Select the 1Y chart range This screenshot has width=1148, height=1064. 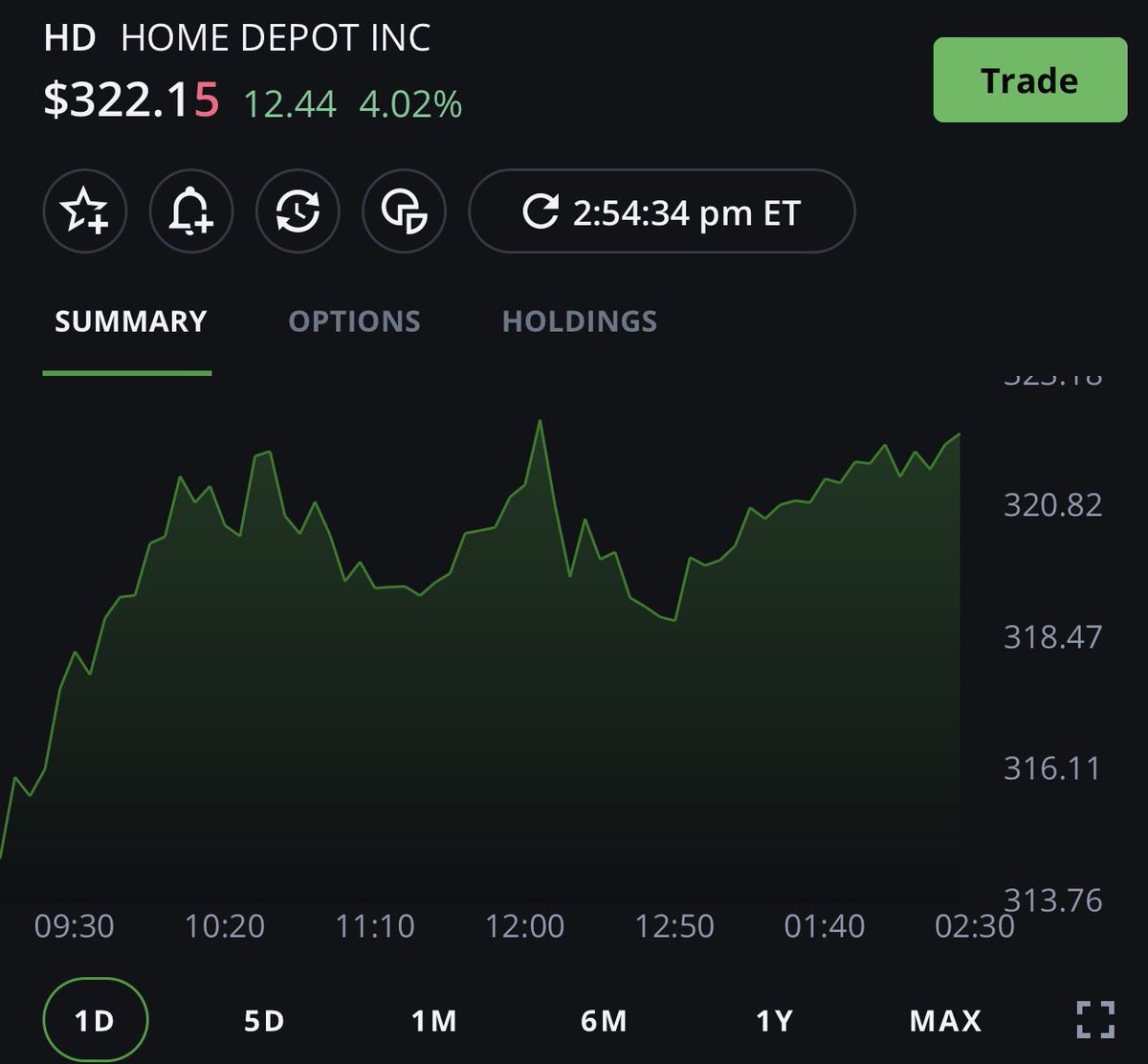774,1021
